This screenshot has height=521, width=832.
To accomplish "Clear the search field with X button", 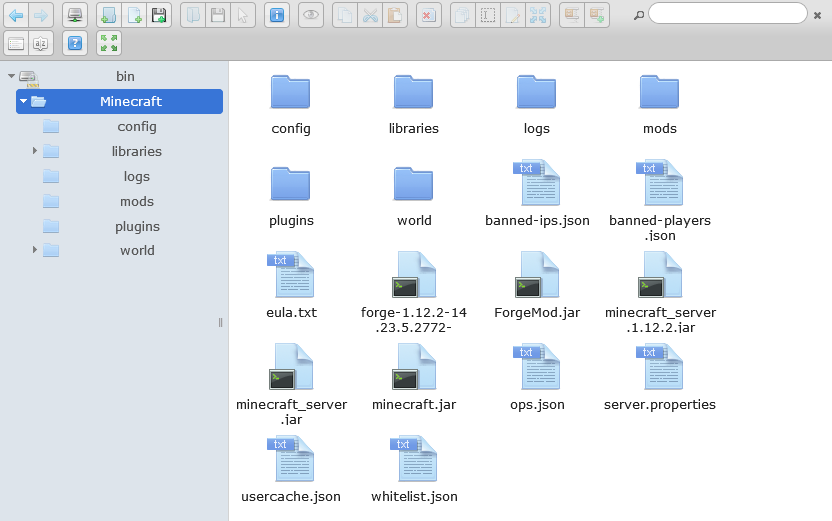I will pyautogui.click(x=817, y=15).
